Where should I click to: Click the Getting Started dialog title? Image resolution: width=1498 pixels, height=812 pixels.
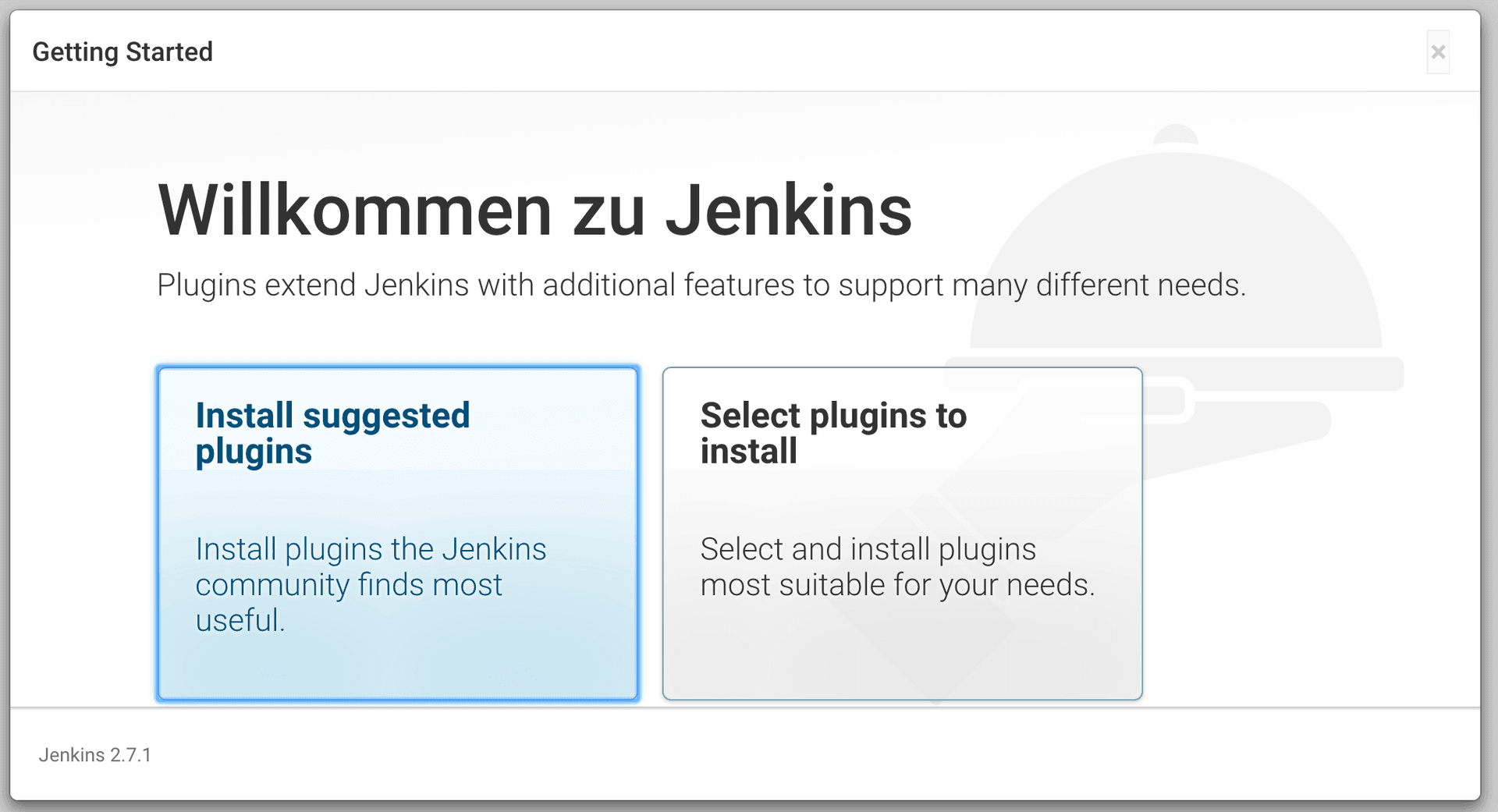[x=122, y=52]
